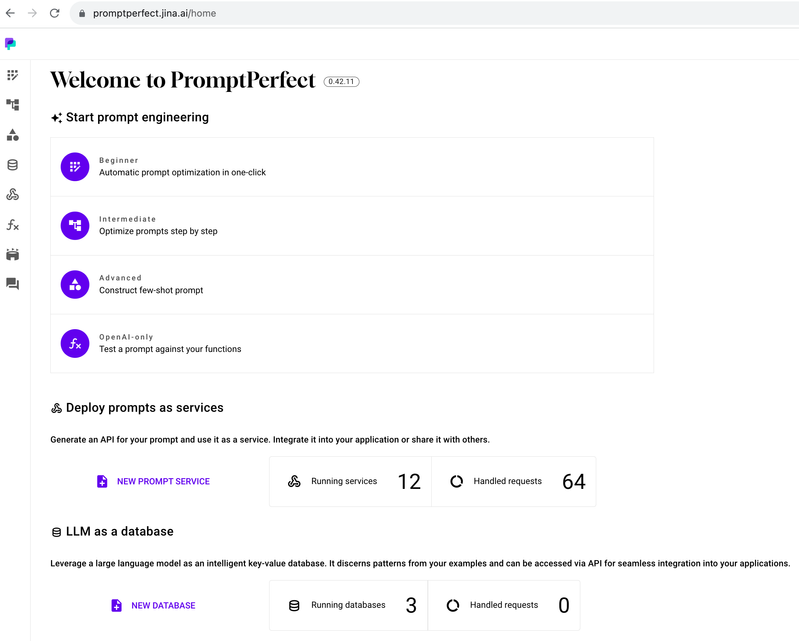Choose Advanced construct few-shot prompt

click(352, 285)
